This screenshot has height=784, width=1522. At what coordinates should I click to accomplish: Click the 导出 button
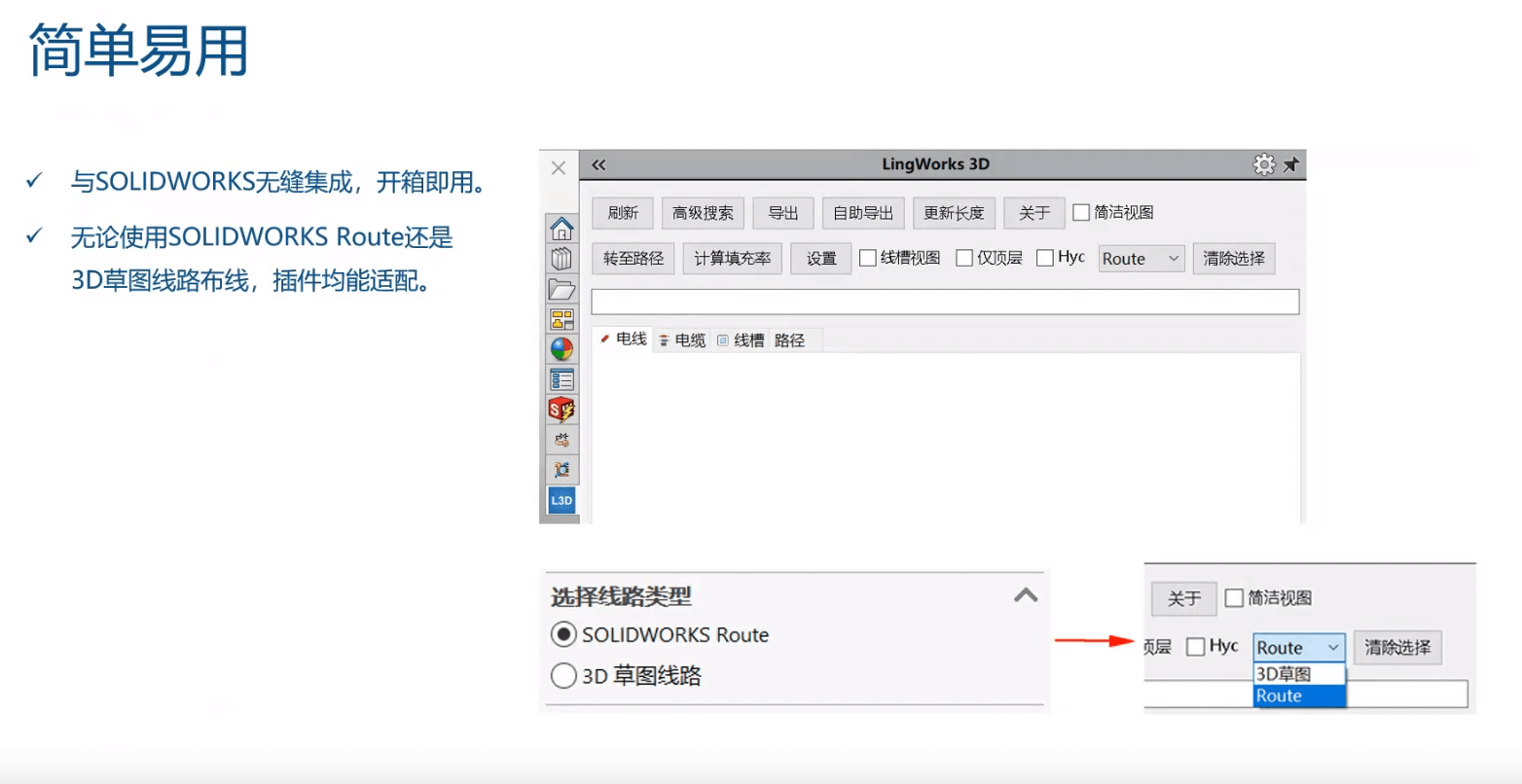[783, 213]
